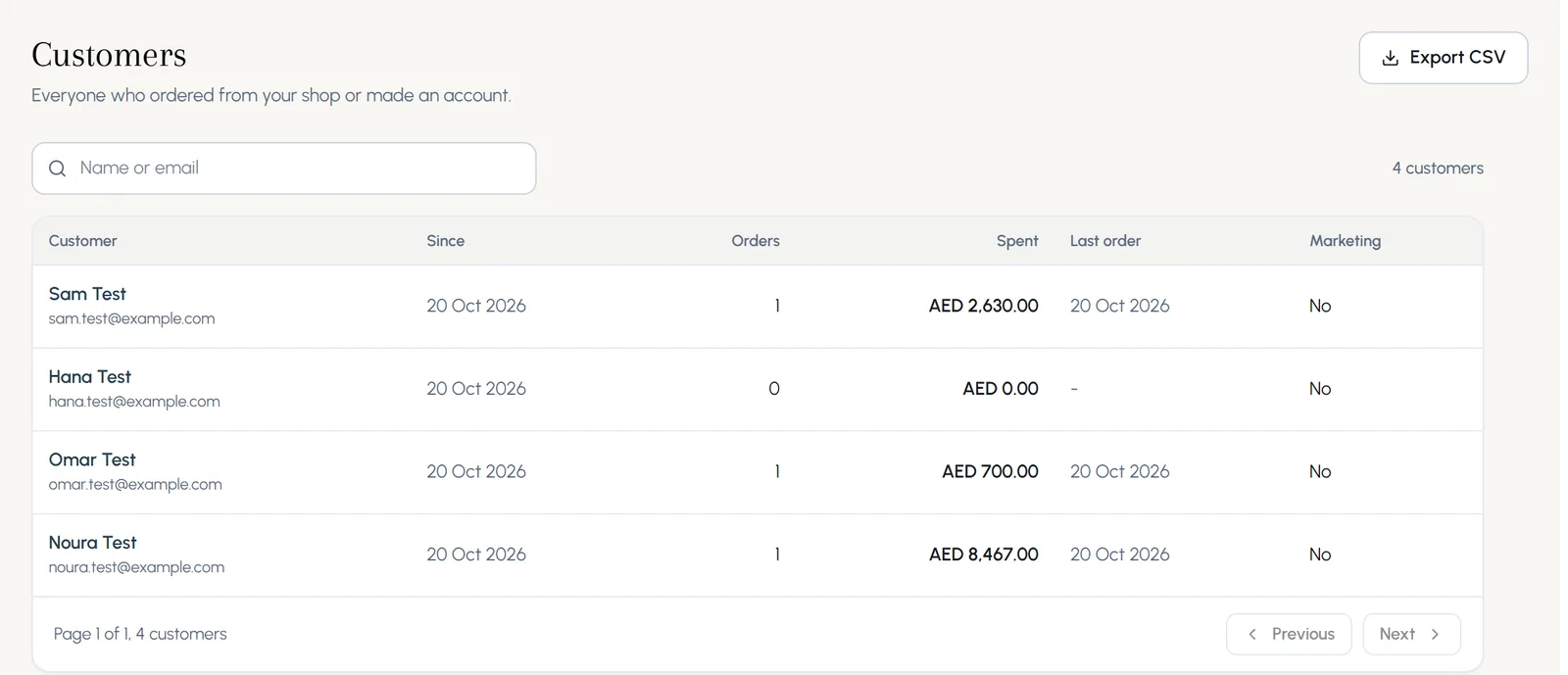Click Omar Test's orders count

(777, 471)
